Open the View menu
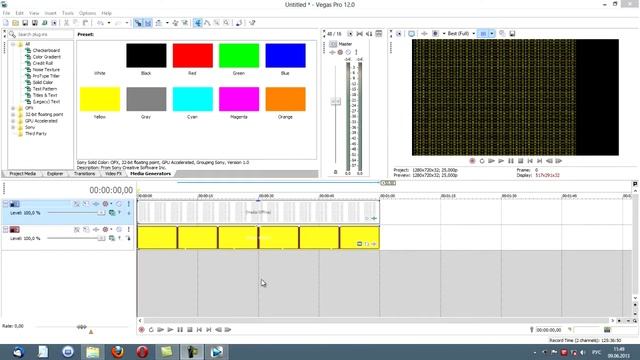 (34, 13)
